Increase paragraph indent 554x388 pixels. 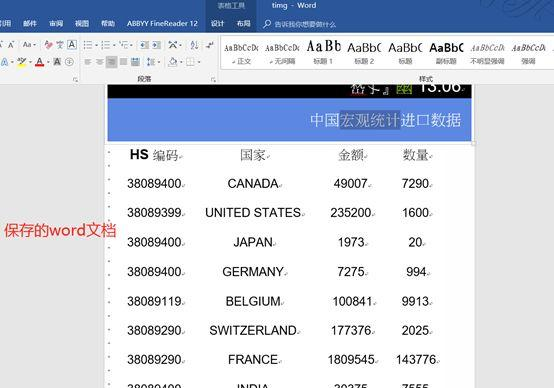pyautogui.click(x=157, y=45)
